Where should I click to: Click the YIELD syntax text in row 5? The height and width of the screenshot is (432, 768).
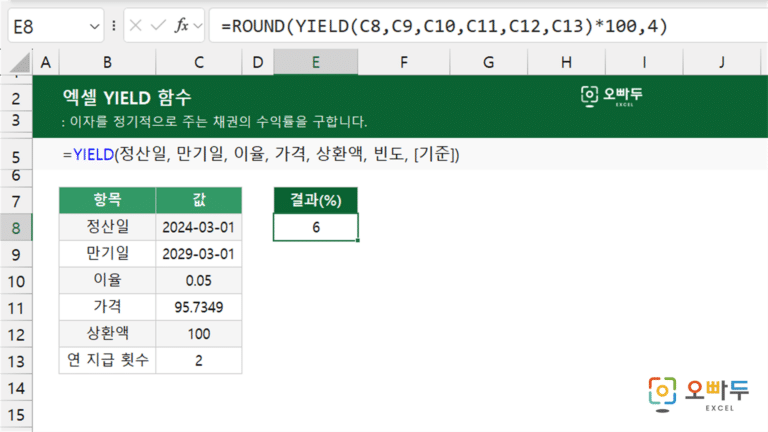pyautogui.click(x=261, y=154)
